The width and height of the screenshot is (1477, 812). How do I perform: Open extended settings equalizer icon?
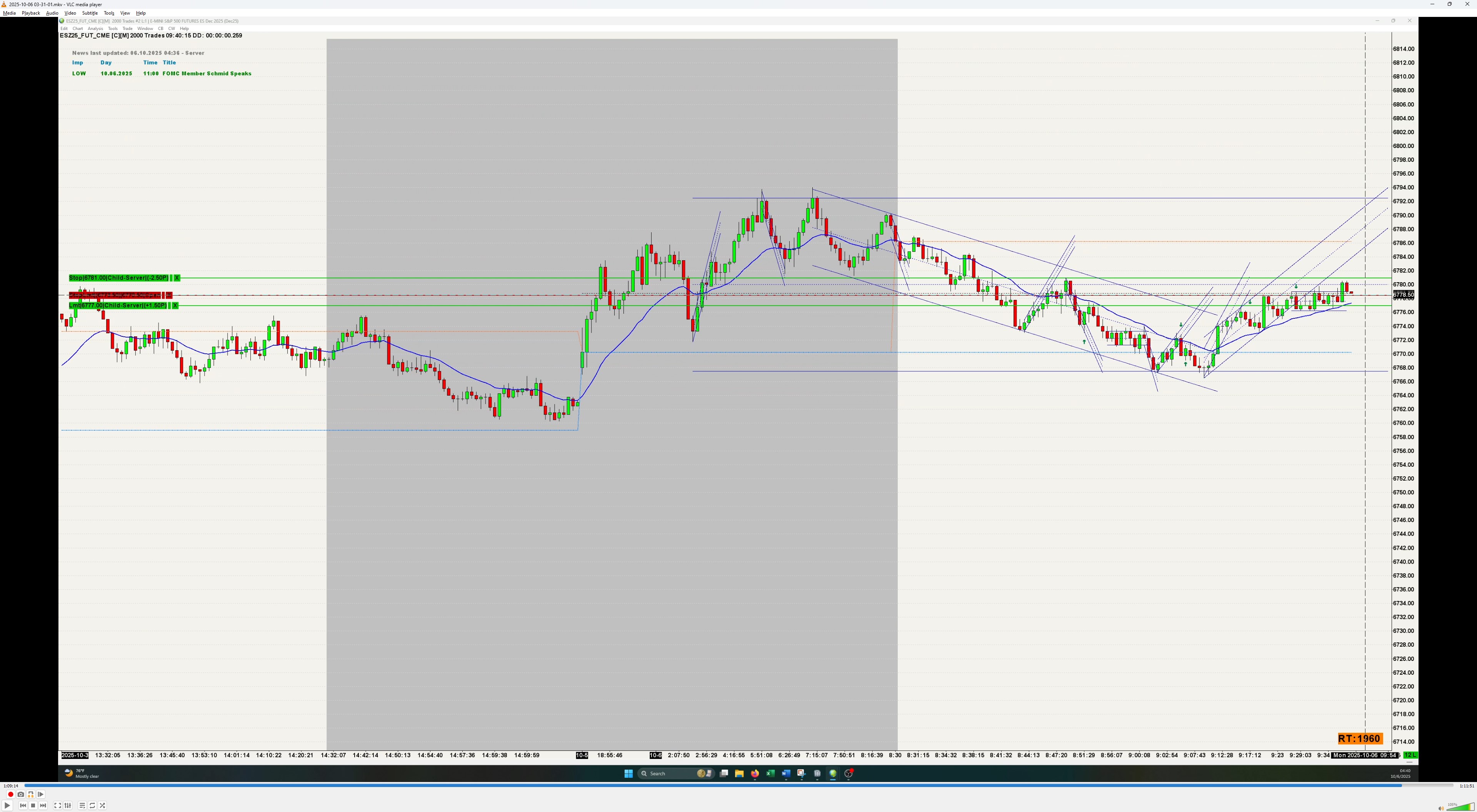coord(68,806)
